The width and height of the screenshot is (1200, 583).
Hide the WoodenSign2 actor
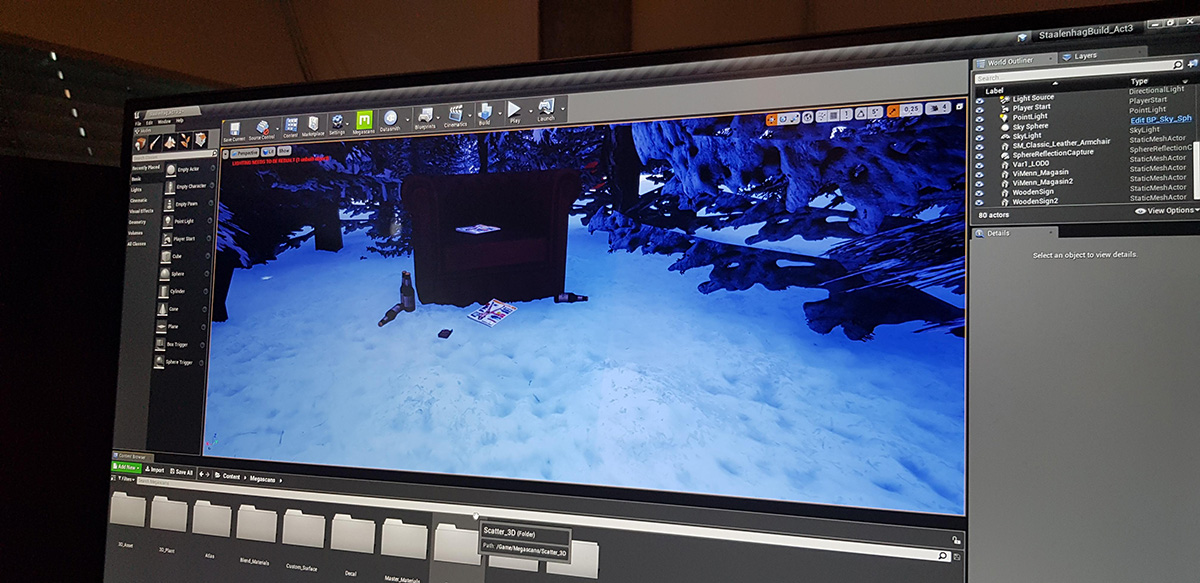click(979, 201)
